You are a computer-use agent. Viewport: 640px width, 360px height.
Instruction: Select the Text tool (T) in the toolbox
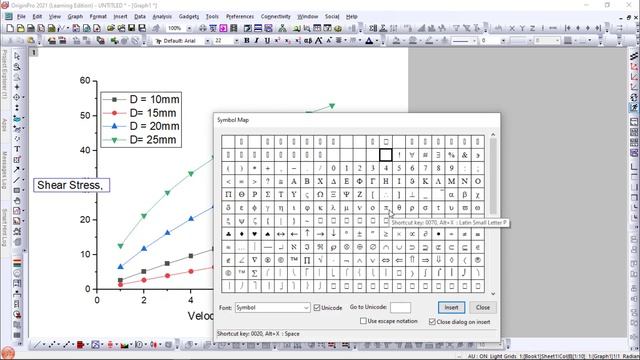tap(17, 149)
